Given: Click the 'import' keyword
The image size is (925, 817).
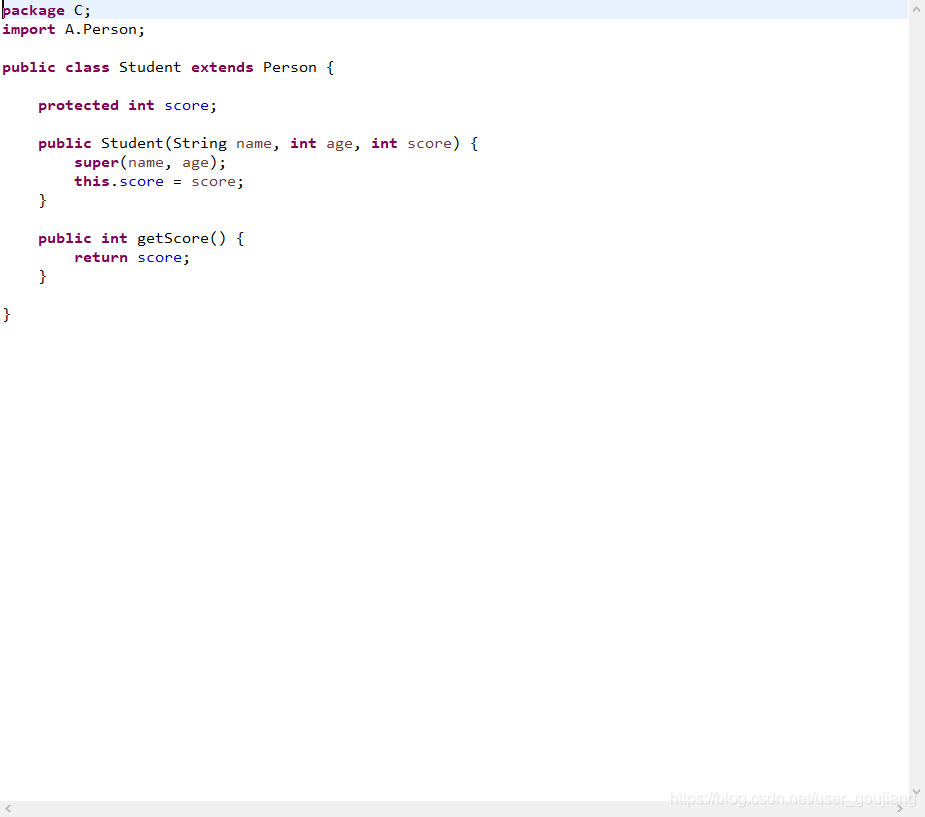Looking at the screenshot, I should pyautogui.click(x=29, y=30).
